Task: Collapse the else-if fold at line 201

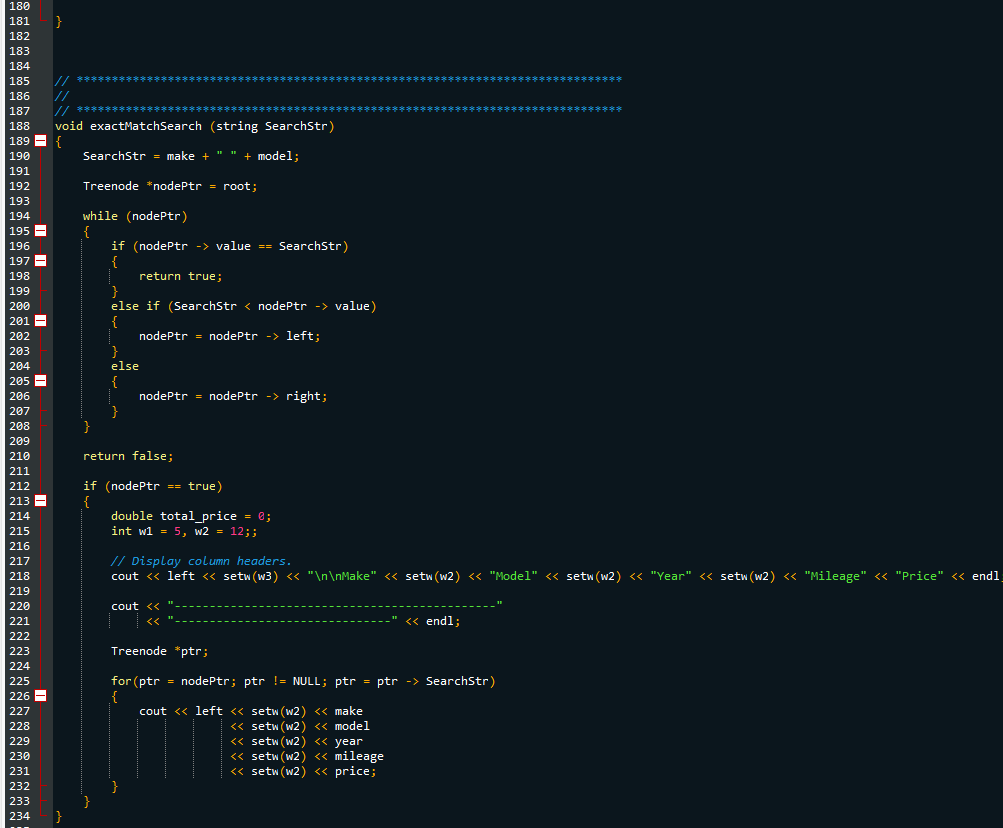Action: [40, 321]
